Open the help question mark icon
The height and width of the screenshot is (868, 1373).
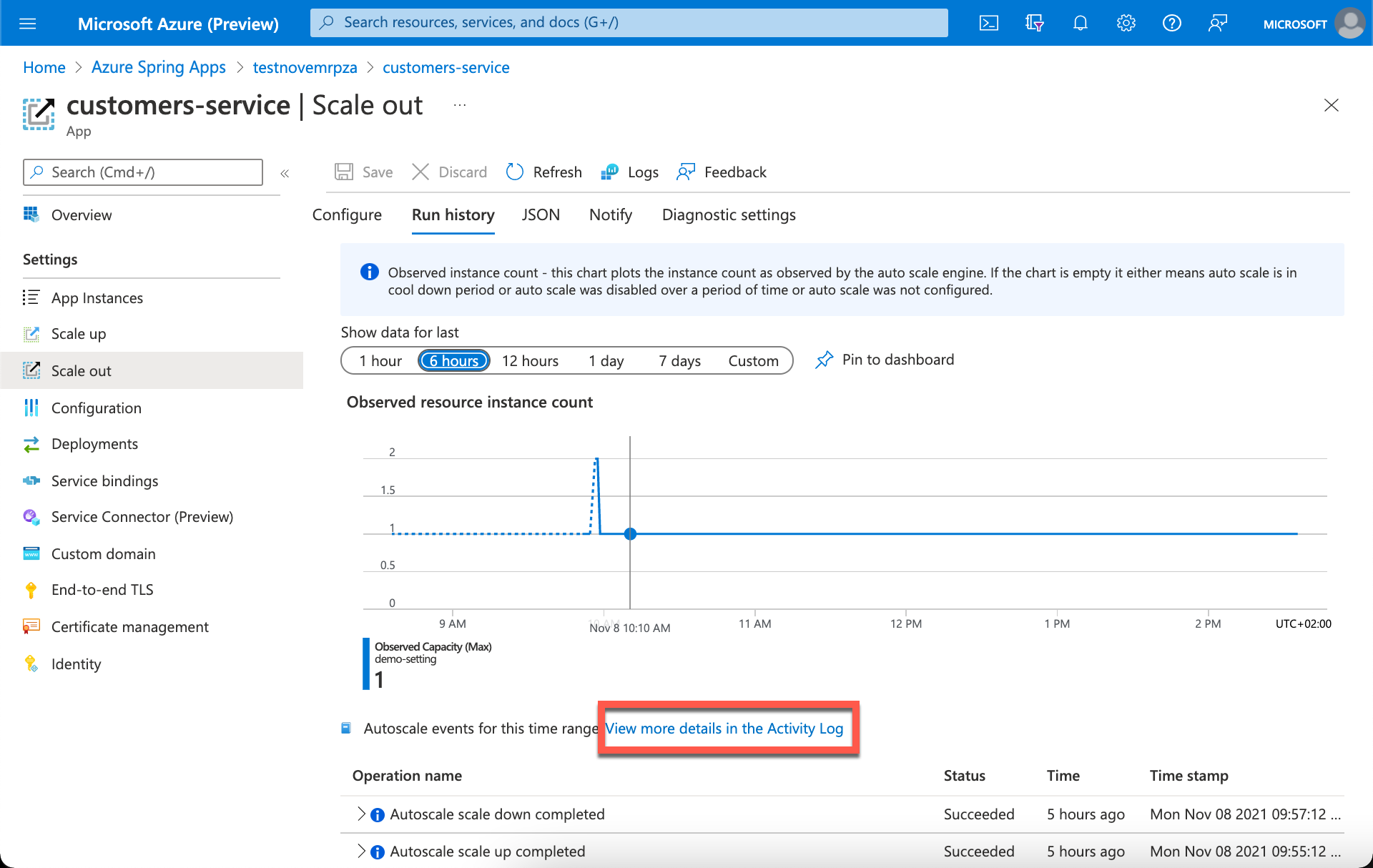pyautogui.click(x=1171, y=24)
